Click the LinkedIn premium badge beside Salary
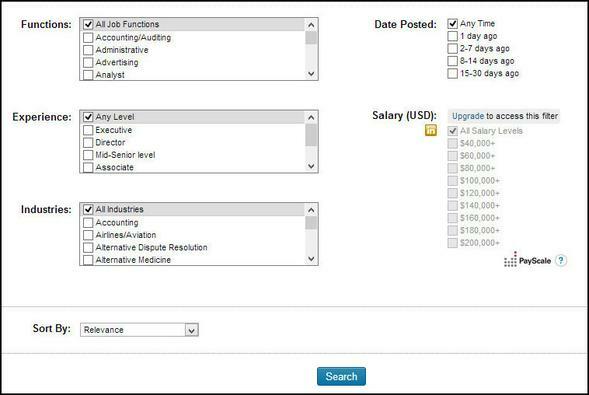 [x=431, y=130]
